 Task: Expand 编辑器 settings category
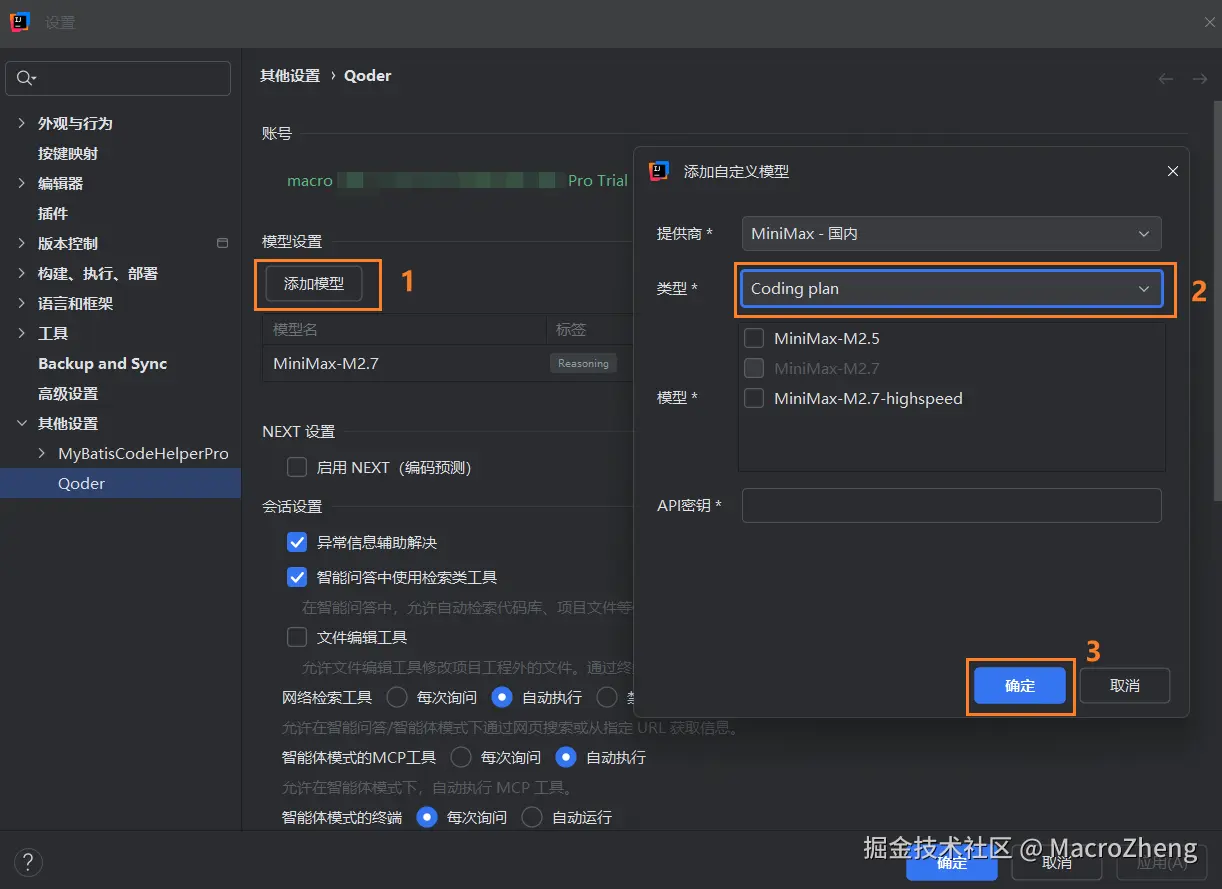tap(22, 183)
